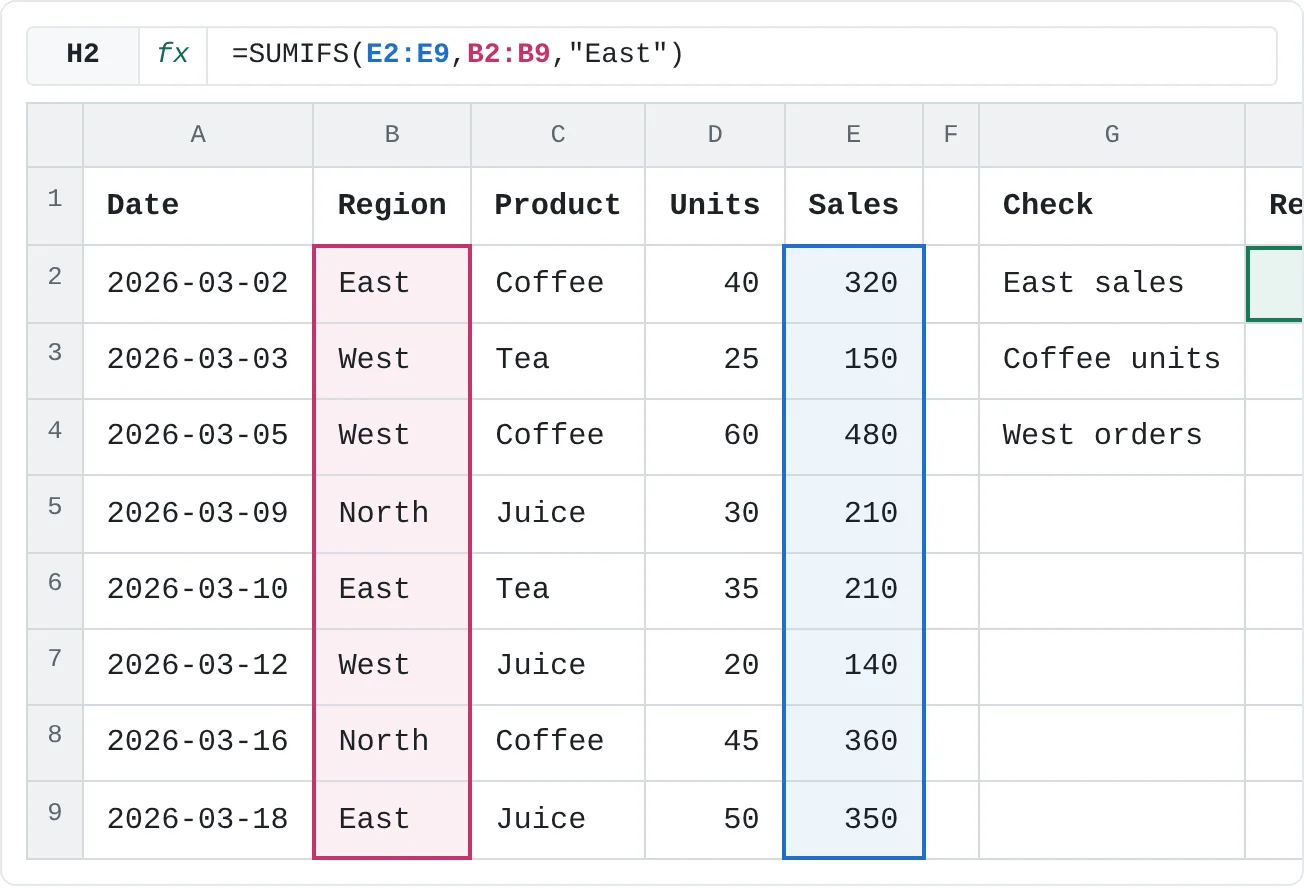
Task: Select the active cell H2
Action: click(1275, 284)
